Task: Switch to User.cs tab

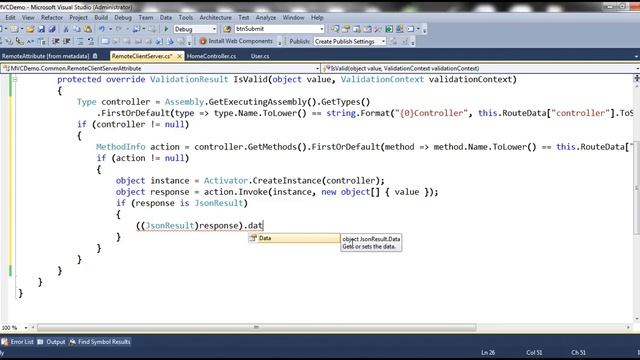Action: (x=260, y=56)
